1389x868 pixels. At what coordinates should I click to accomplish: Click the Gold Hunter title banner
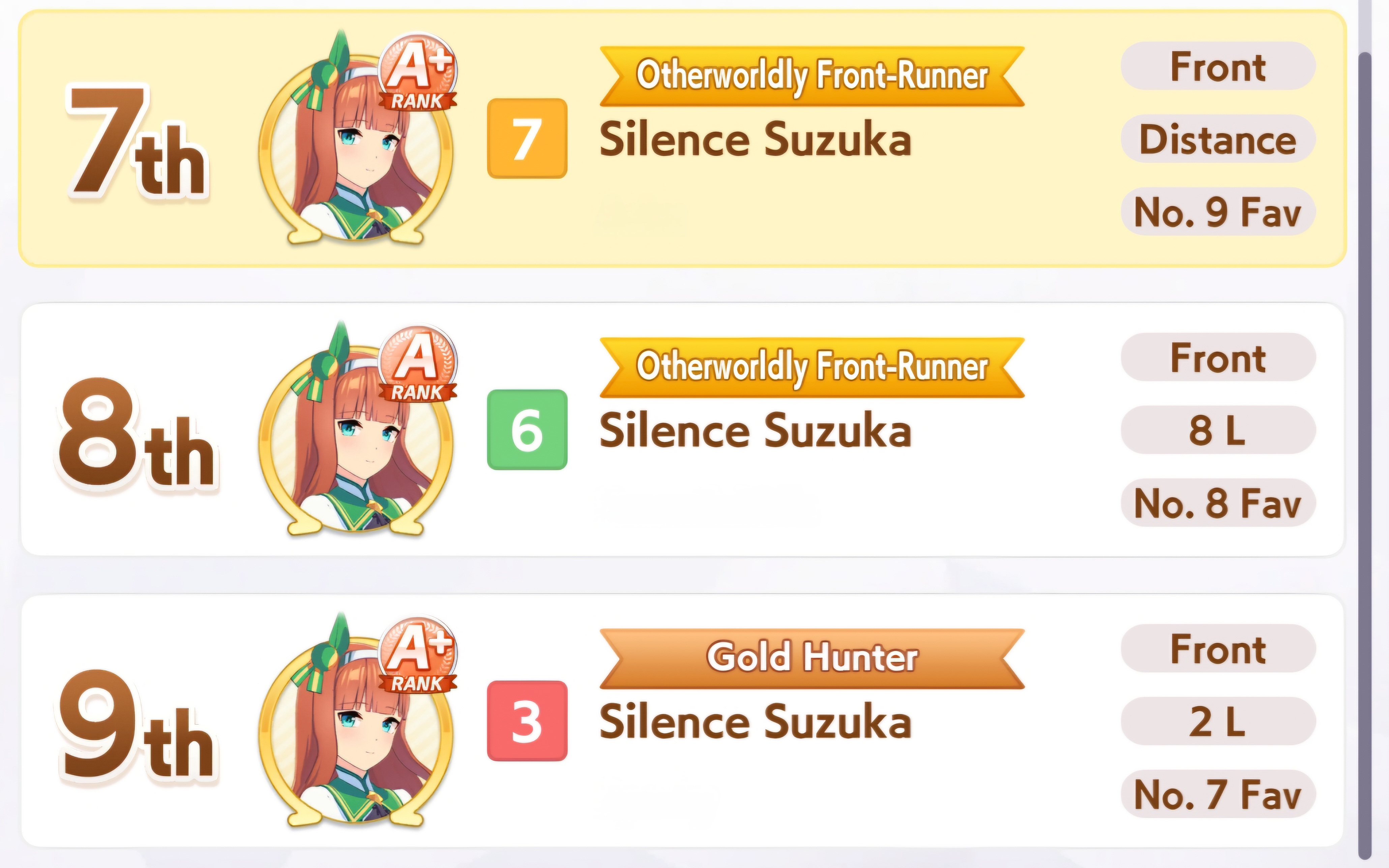tap(812, 658)
